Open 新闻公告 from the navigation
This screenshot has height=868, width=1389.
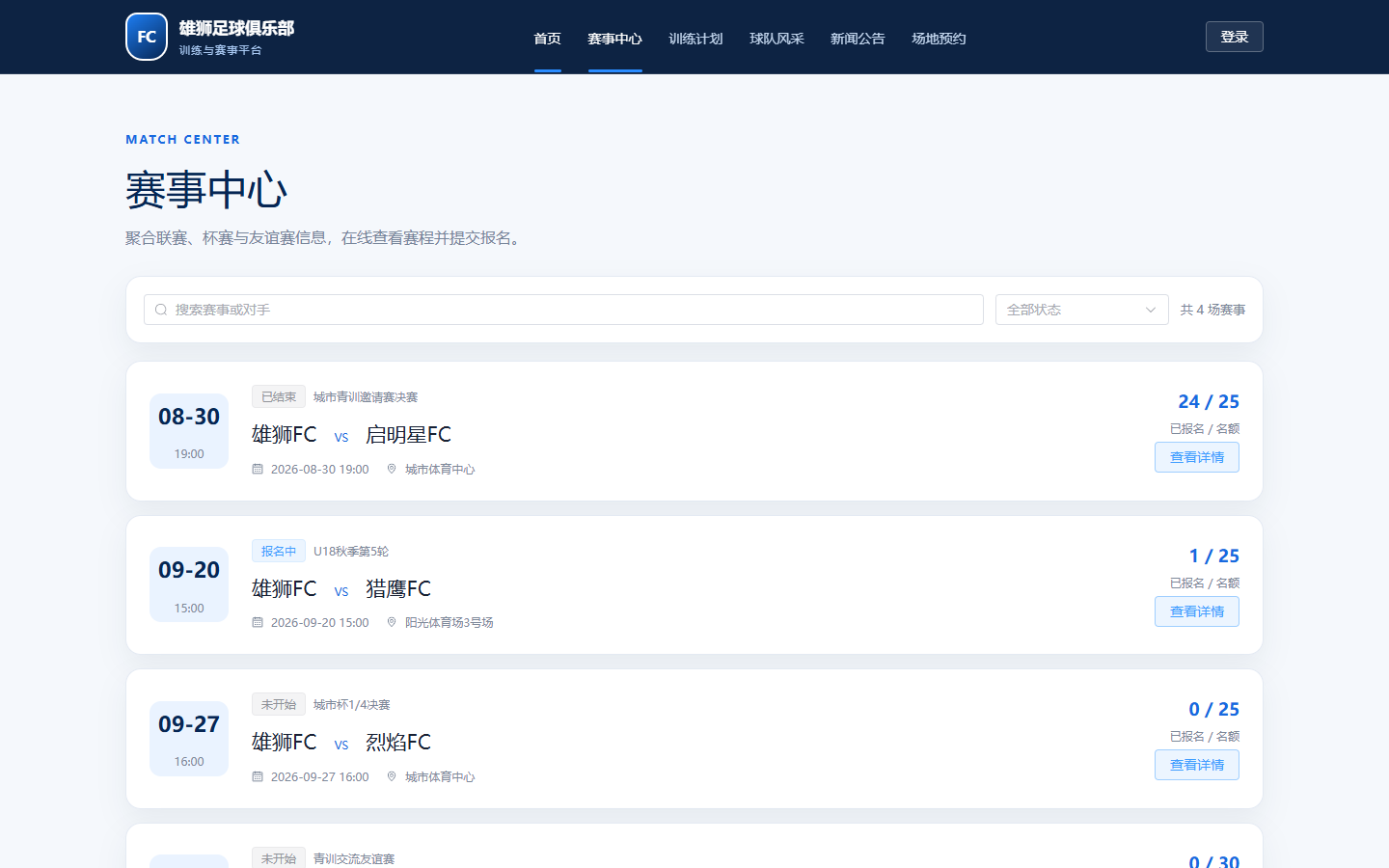tap(858, 39)
